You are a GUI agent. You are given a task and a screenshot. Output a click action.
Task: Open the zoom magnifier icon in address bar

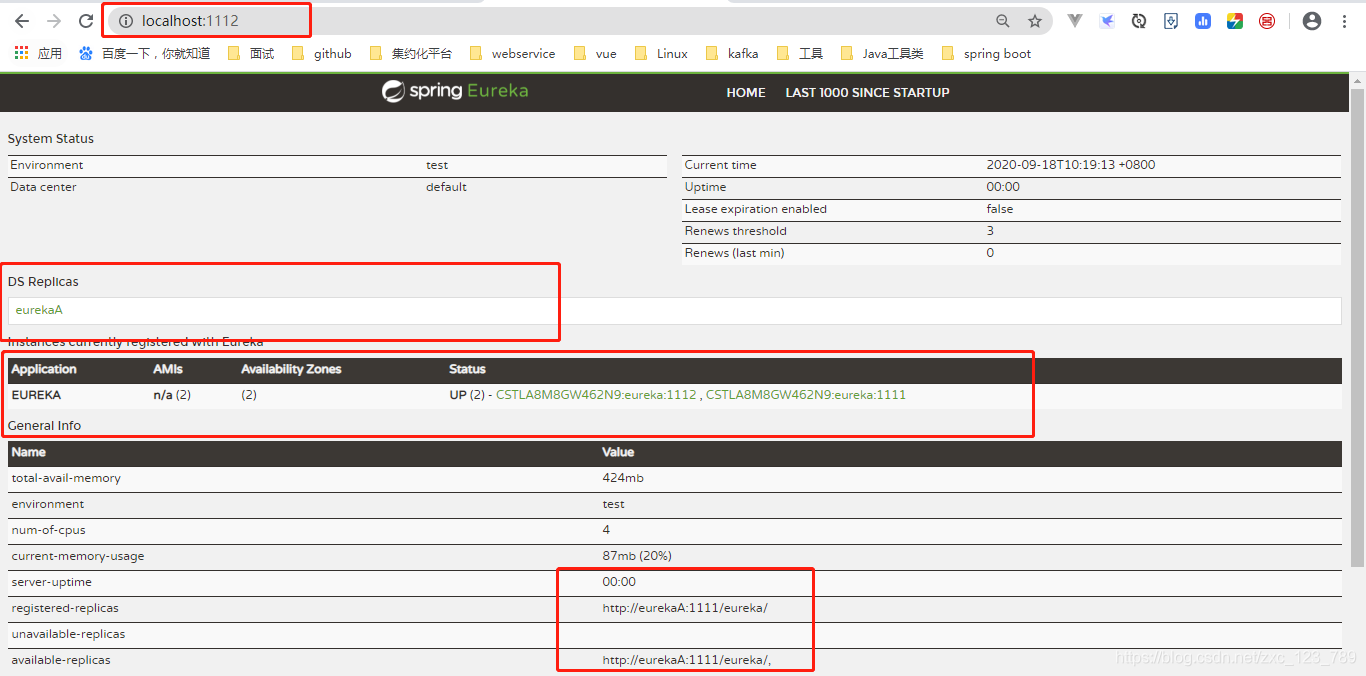click(1003, 21)
